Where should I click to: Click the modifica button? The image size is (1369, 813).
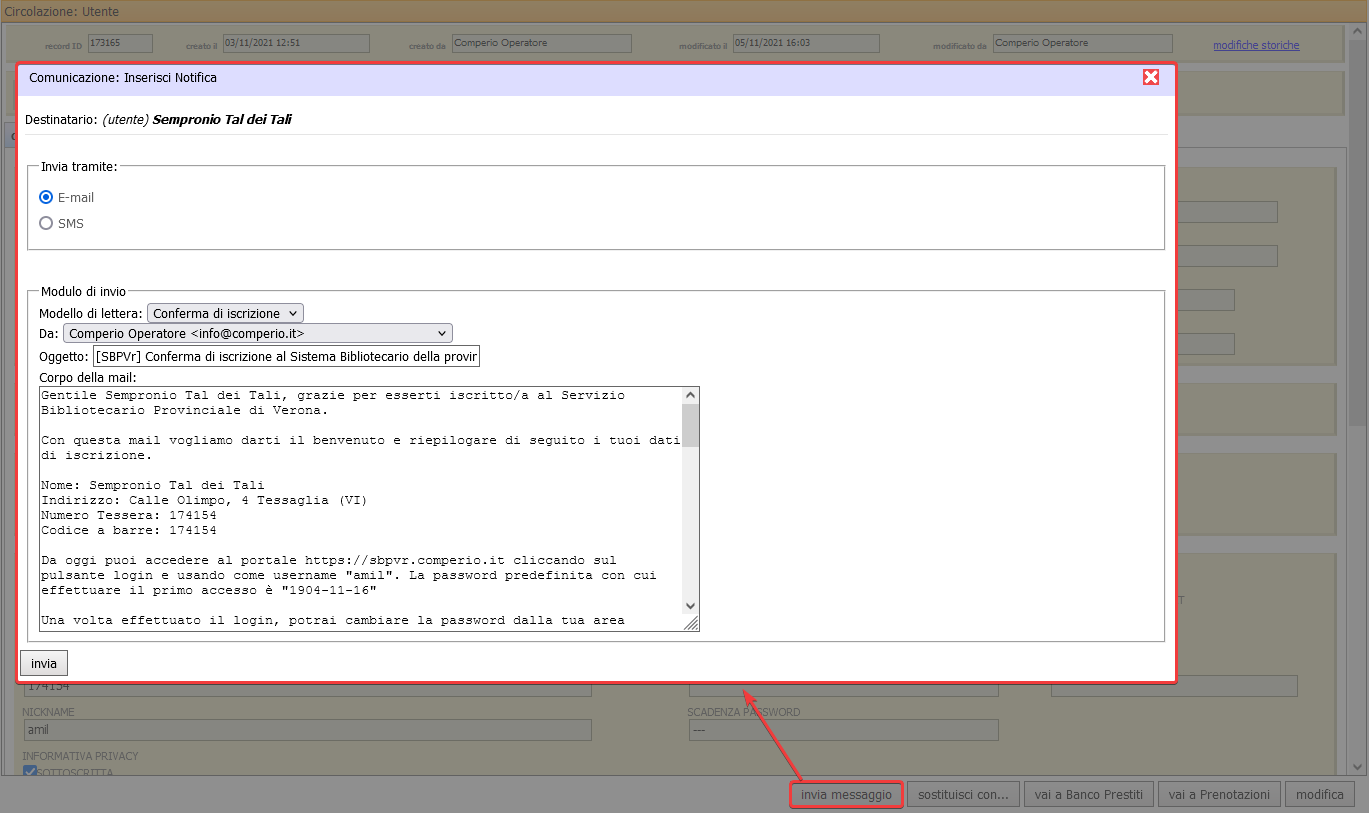tap(1319, 795)
